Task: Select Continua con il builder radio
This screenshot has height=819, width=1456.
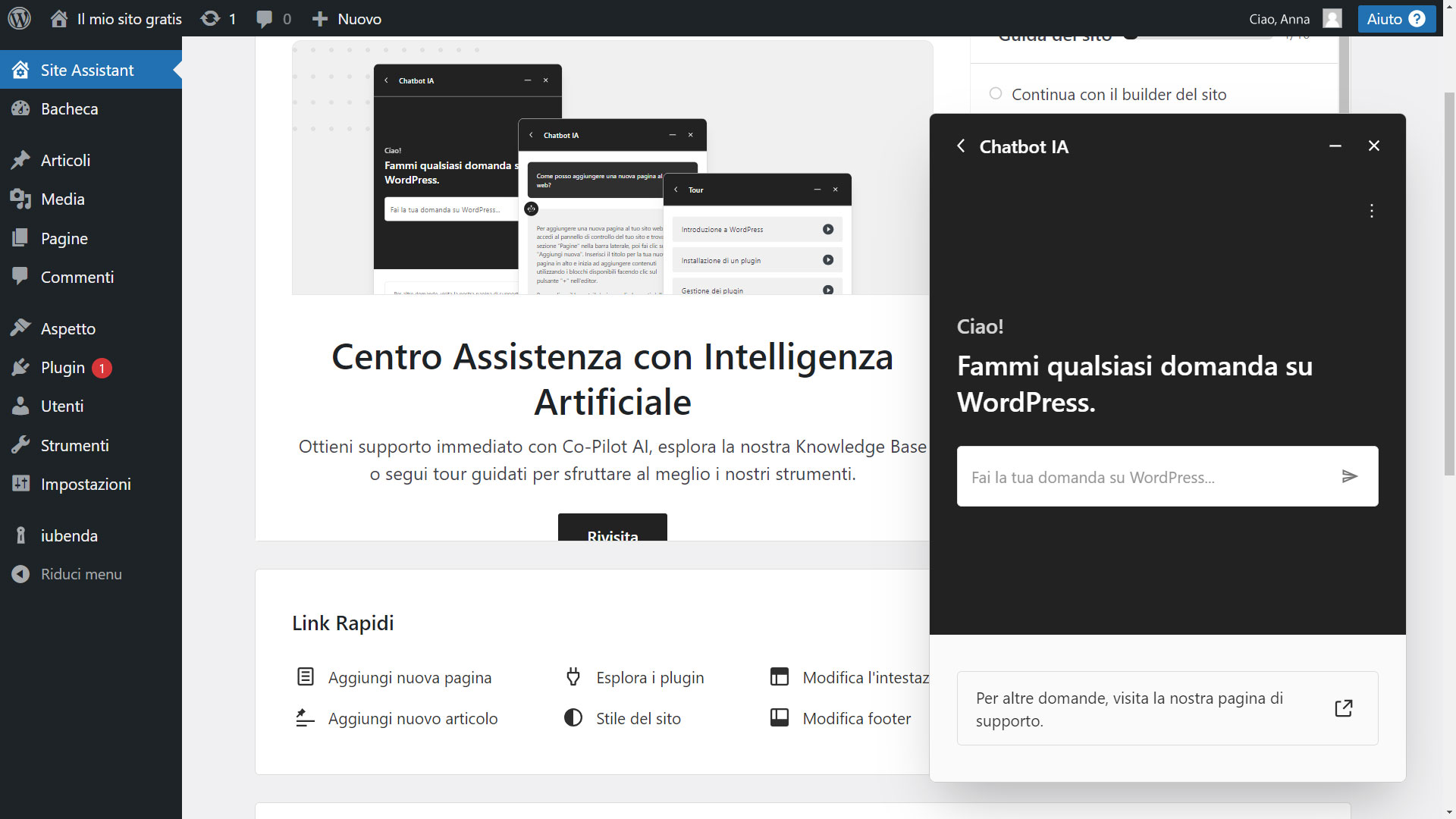Action: (996, 93)
